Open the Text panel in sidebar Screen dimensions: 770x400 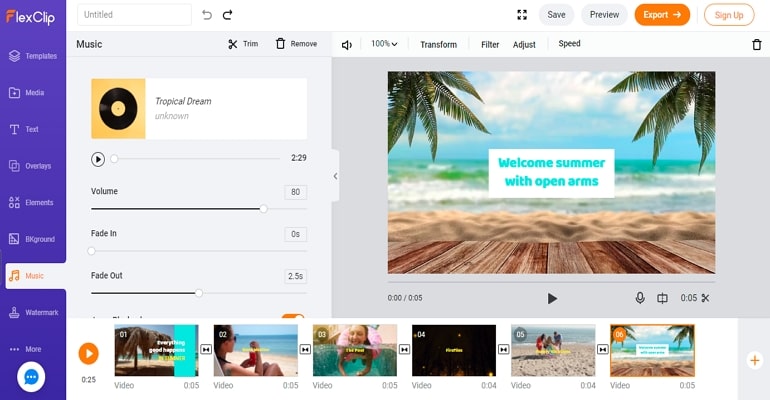click(x=24, y=129)
